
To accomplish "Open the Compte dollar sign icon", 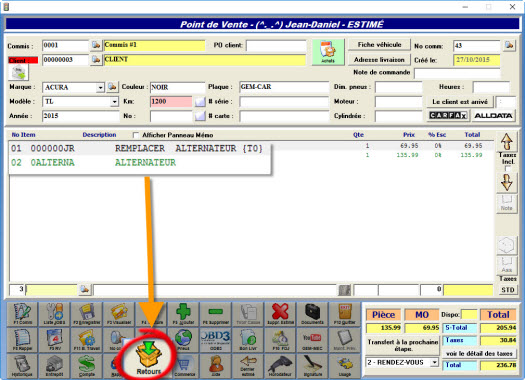I will pyautogui.click(x=86, y=366).
